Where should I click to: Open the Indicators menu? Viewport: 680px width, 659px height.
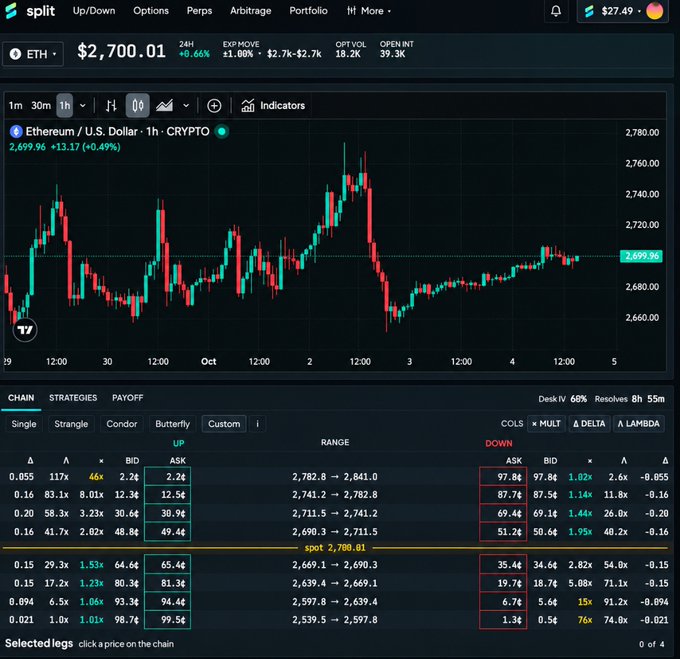click(273, 105)
